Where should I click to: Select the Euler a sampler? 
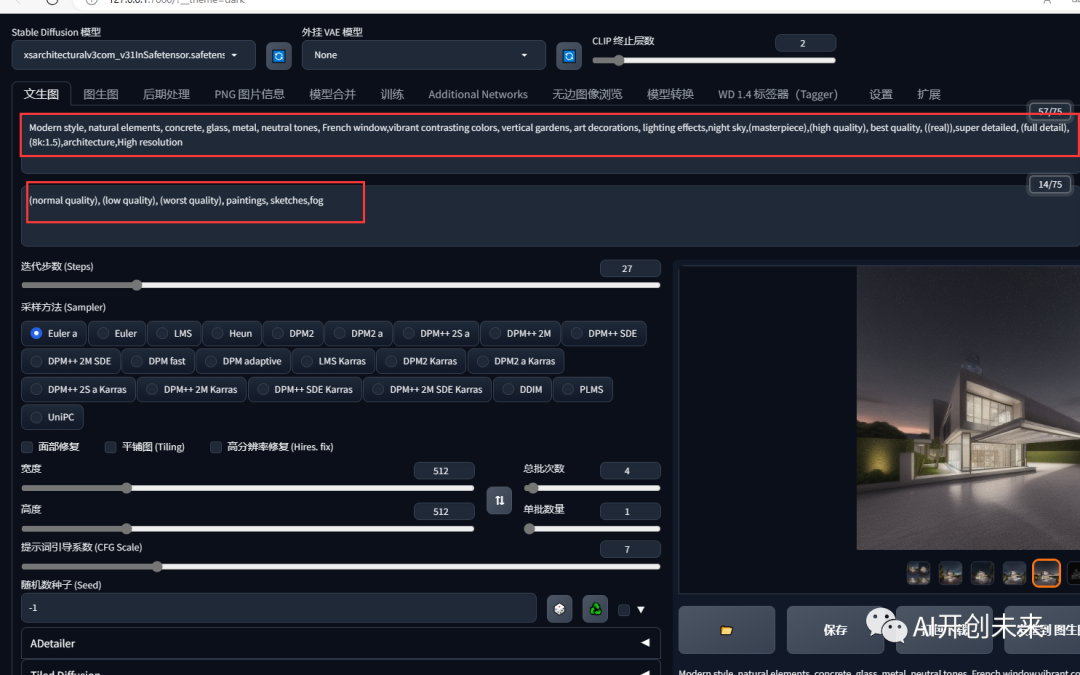click(54, 333)
